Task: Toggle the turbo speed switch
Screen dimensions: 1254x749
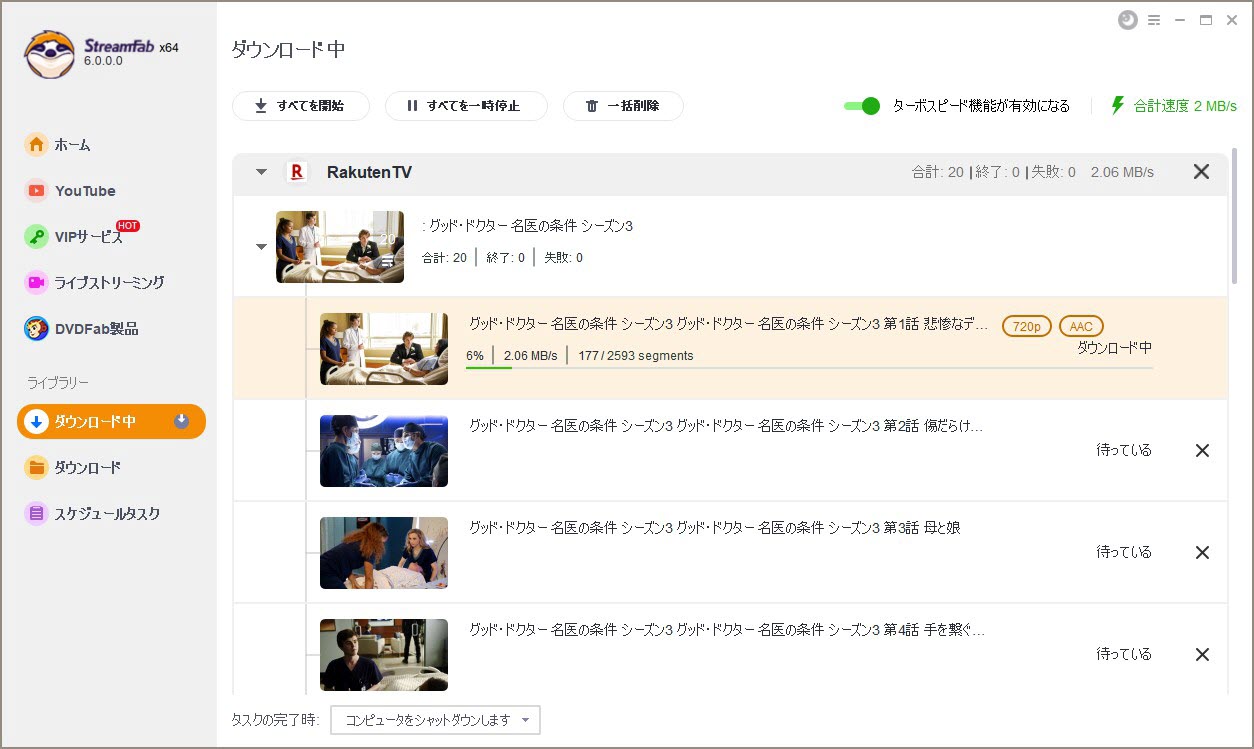Action: (862, 106)
